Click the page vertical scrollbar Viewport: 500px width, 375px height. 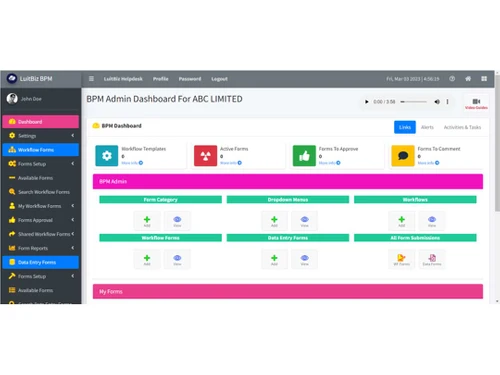[x=497, y=143]
